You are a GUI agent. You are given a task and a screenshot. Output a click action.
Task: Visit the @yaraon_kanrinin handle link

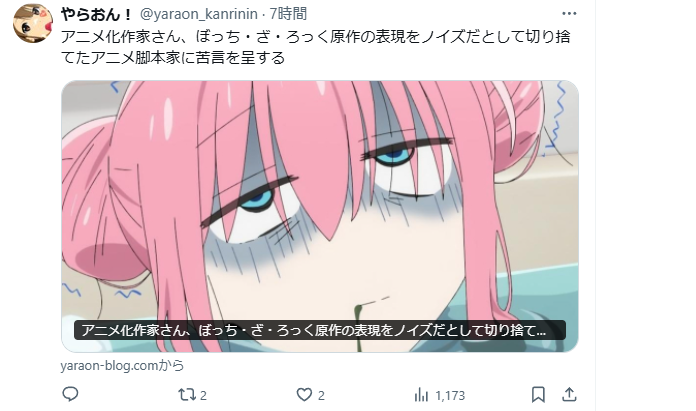pos(198,14)
